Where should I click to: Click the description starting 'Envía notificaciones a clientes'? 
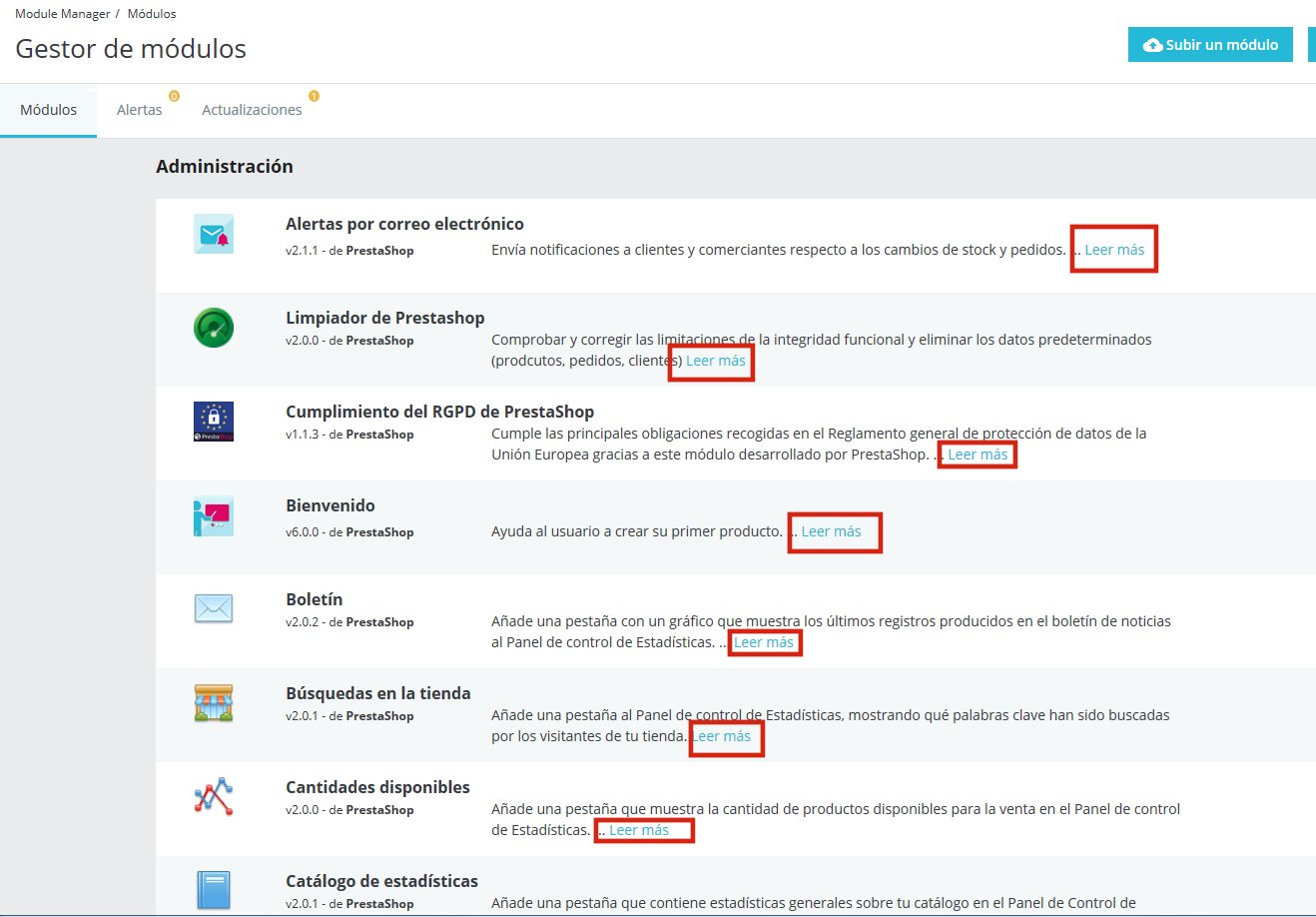(779, 250)
